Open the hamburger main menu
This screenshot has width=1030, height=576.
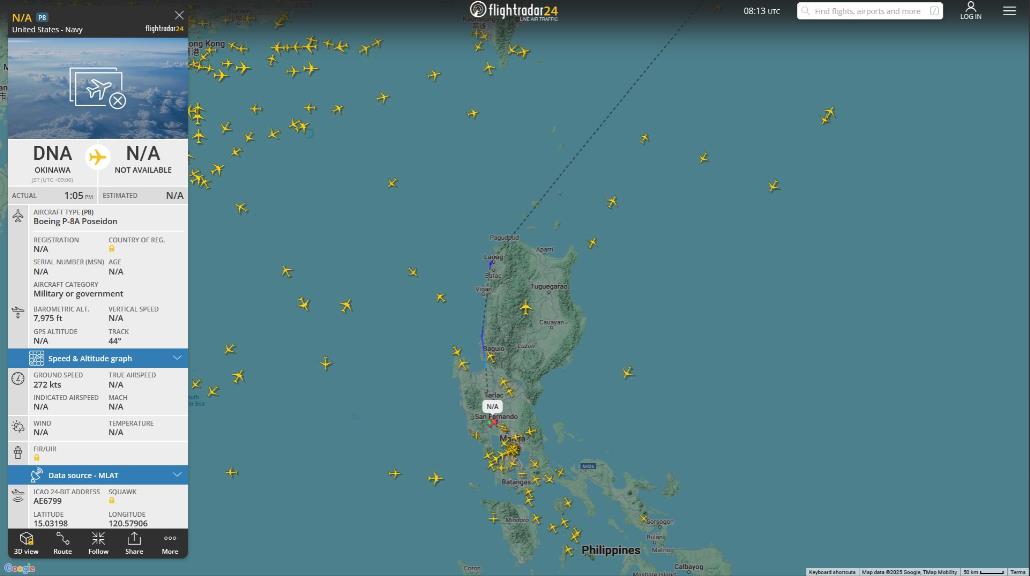coord(1010,11)
